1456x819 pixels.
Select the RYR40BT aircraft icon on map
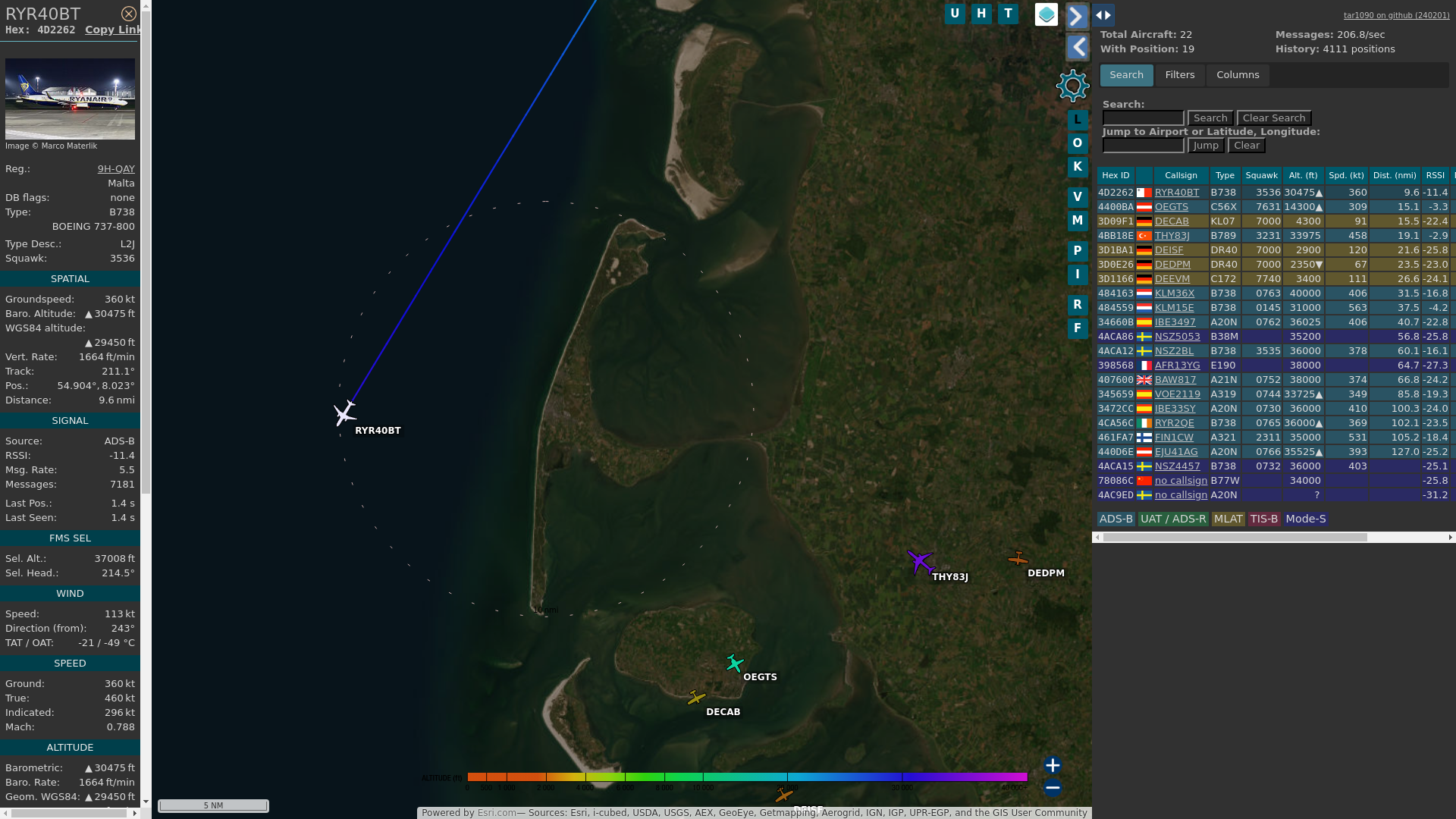coord(345,413)
